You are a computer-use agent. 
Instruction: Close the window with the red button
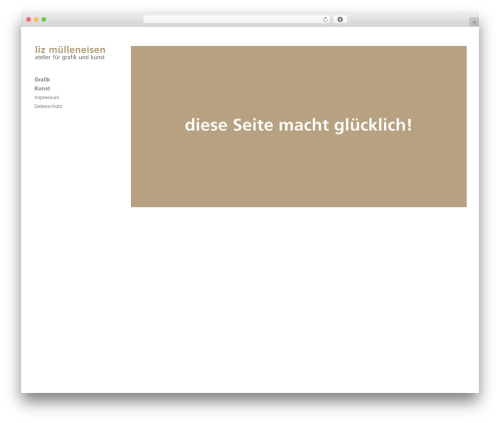point(29,20)
